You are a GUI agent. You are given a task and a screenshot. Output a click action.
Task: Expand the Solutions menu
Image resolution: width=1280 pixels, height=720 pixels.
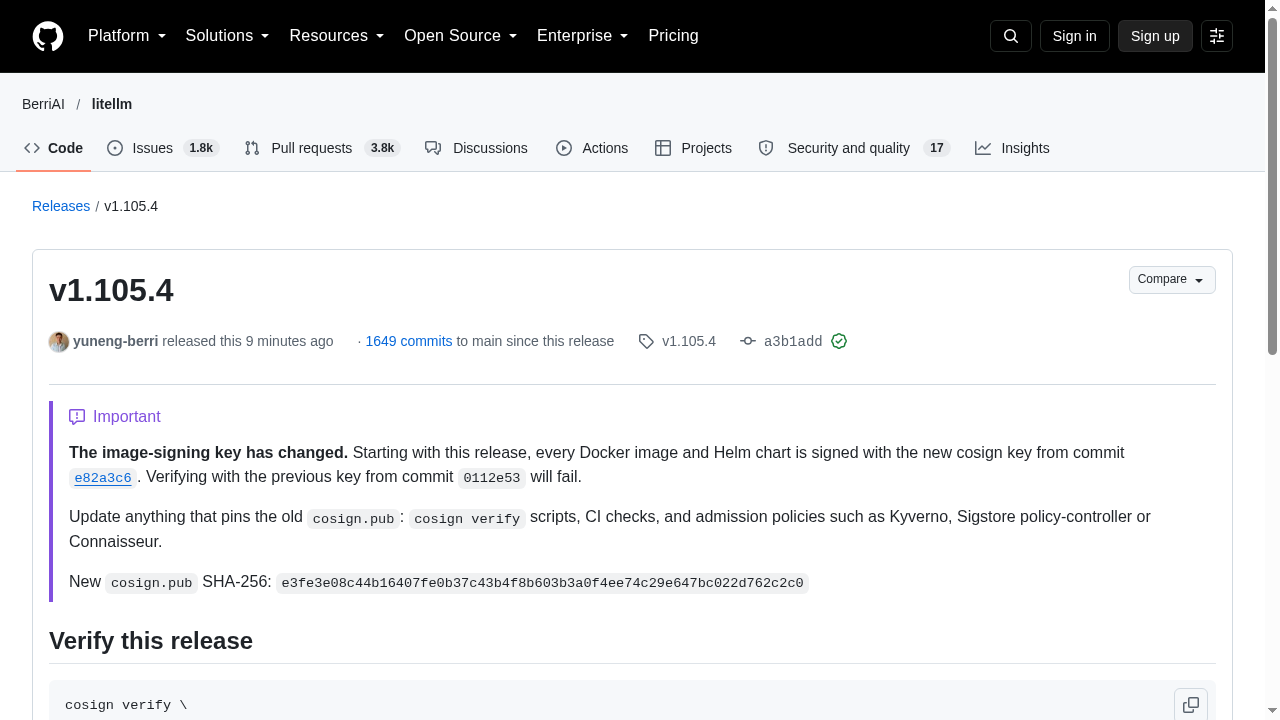(228, 36)
